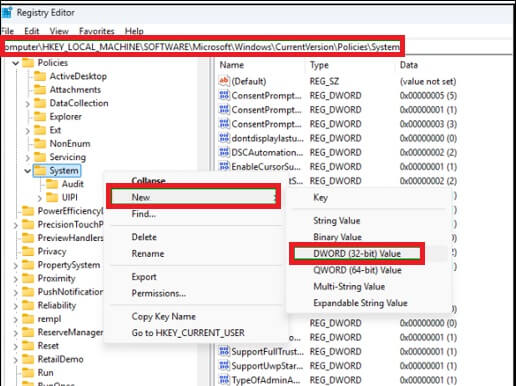The height and width of the screenshot is (386, 516).
Task: Click the UIPI folder icon
Action: click(x=52, y=197)
